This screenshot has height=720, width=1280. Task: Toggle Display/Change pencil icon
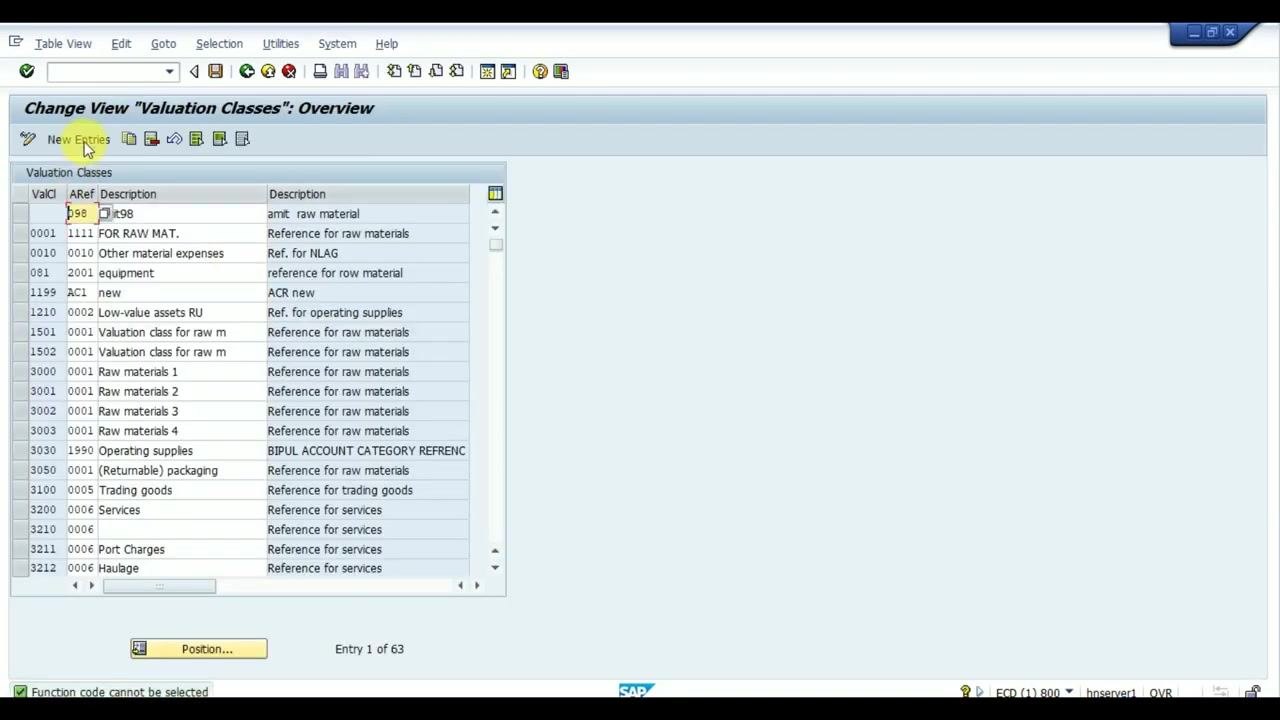27,139
